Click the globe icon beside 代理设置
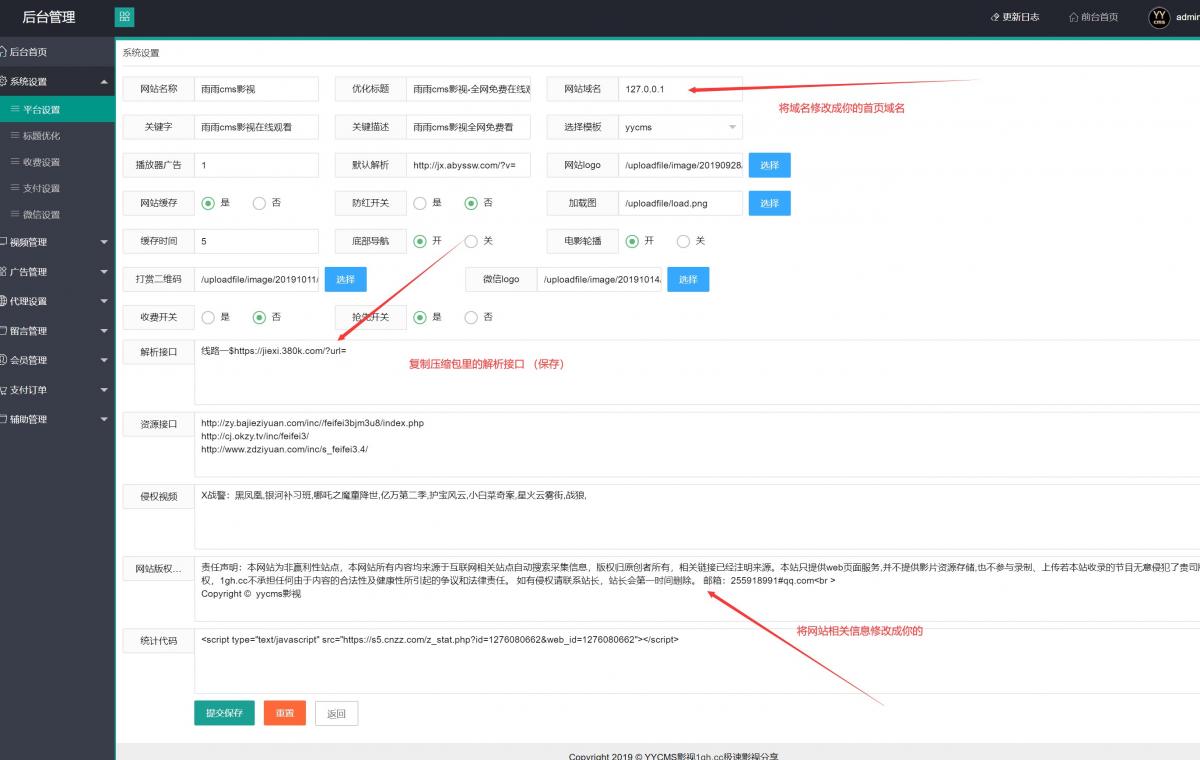 [x=3, y=301]
